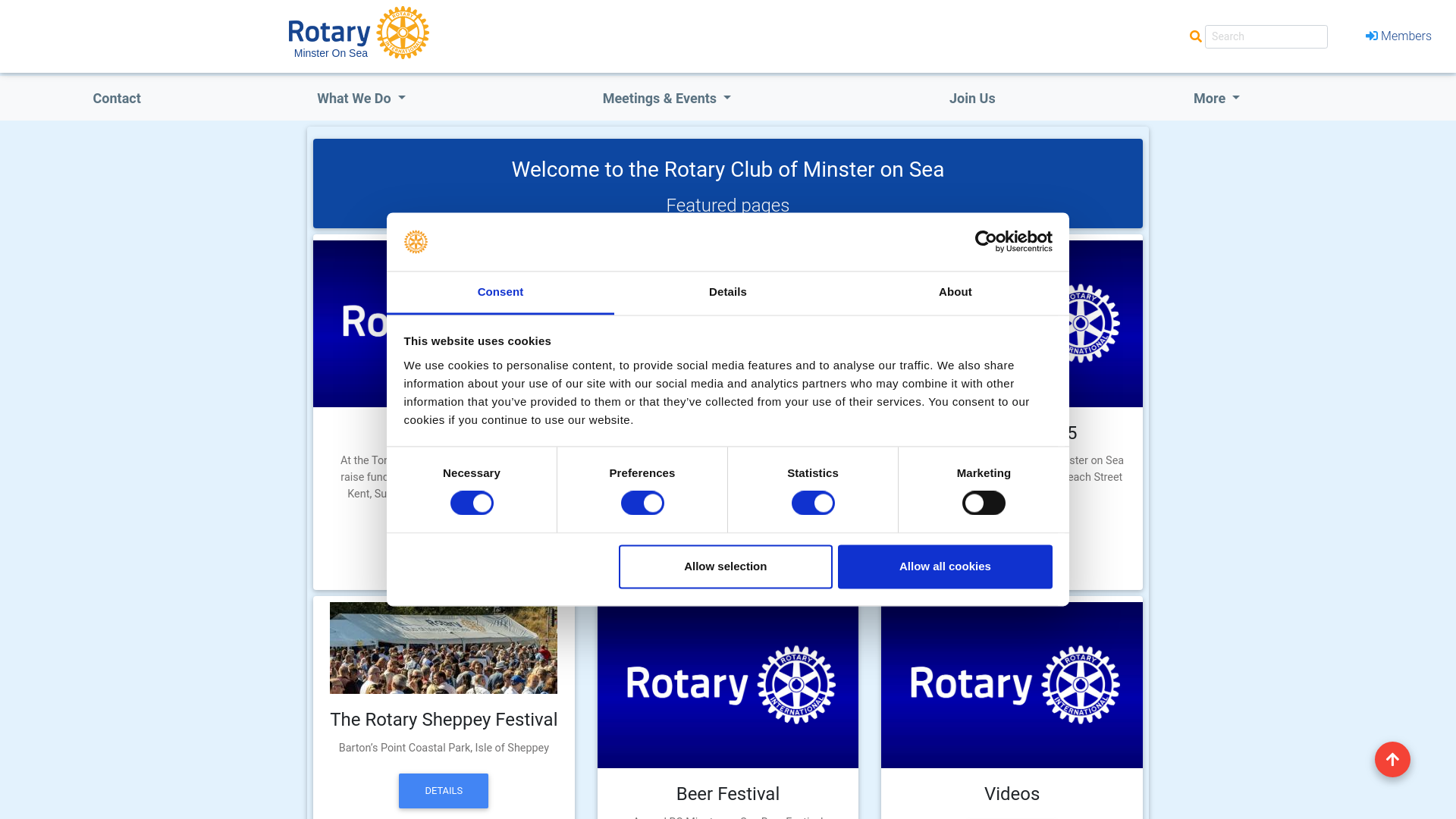Image resolution: width=1456 pixels, height=819 pixels.
Task: Click the red scroll-to-top arrow button
Action: pos(1392,759)
